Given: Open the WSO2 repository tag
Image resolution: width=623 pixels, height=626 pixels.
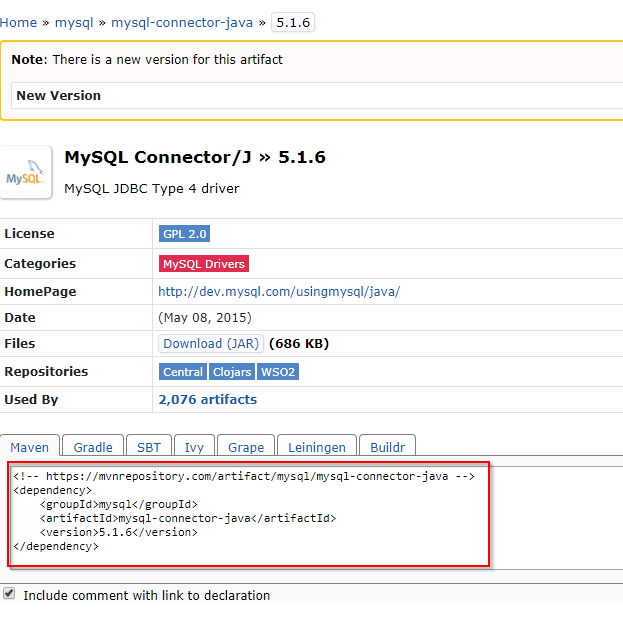Looking at the screenshot, I should 278,372.
